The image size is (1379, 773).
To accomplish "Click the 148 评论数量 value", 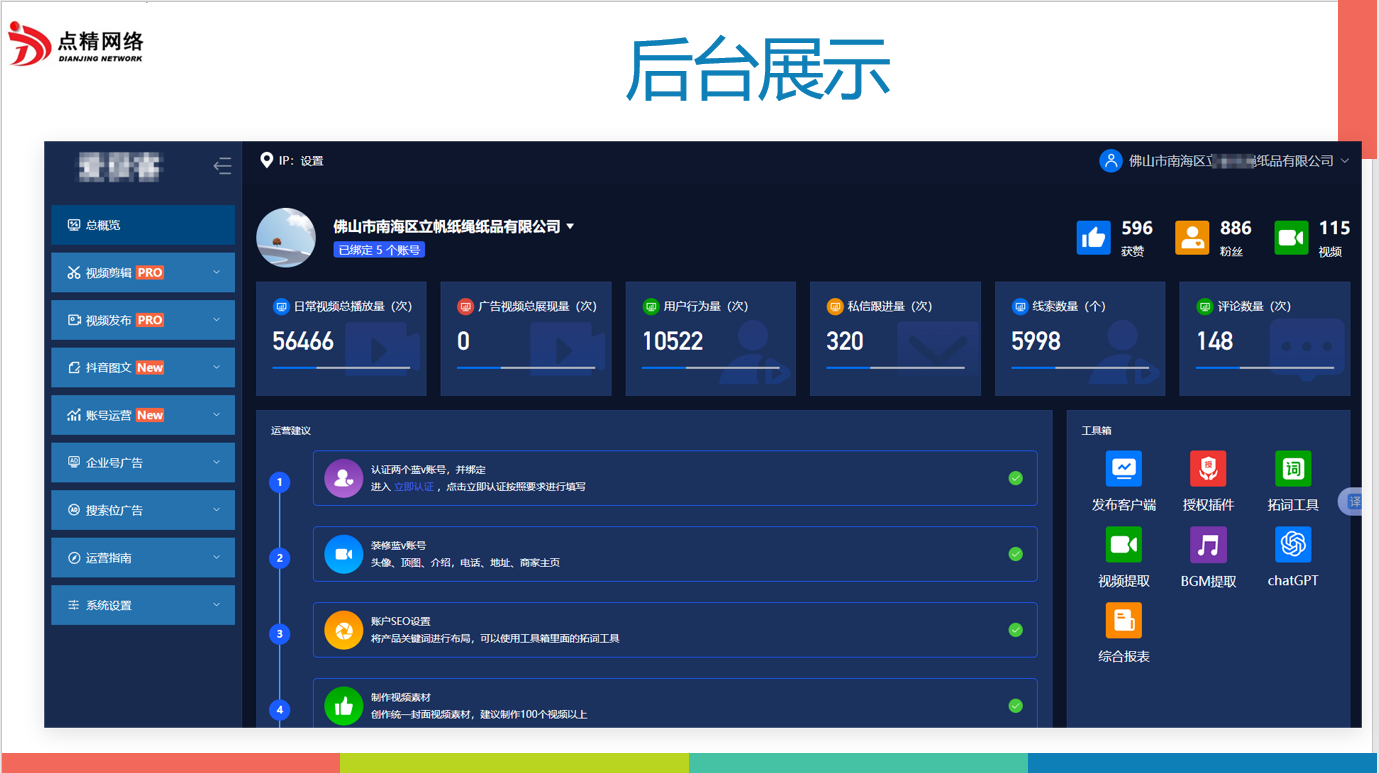I will (x=1214, y=342).
